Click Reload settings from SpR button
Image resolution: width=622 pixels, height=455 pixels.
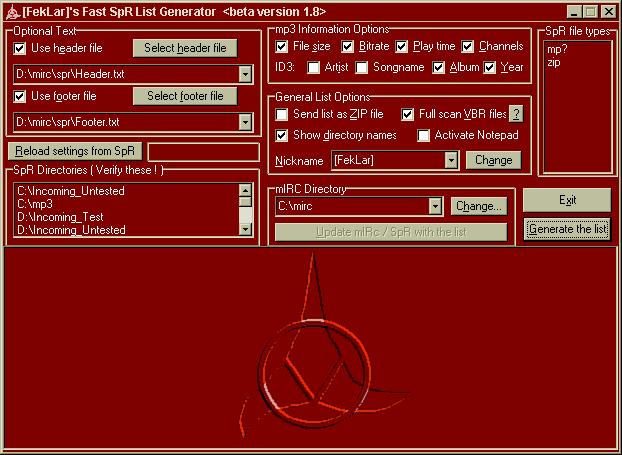tap(75, 151)
